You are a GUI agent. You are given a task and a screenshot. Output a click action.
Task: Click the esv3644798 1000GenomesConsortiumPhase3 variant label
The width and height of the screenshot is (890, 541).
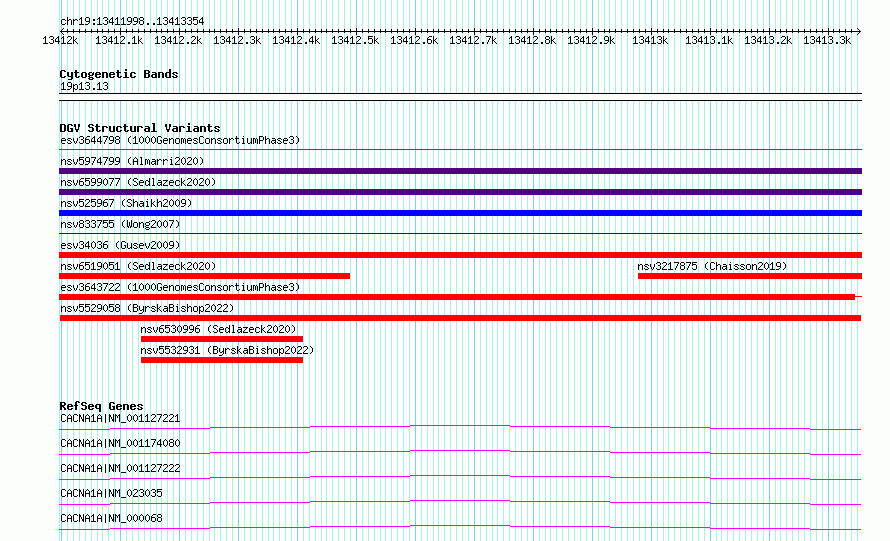tap(180, 140)
